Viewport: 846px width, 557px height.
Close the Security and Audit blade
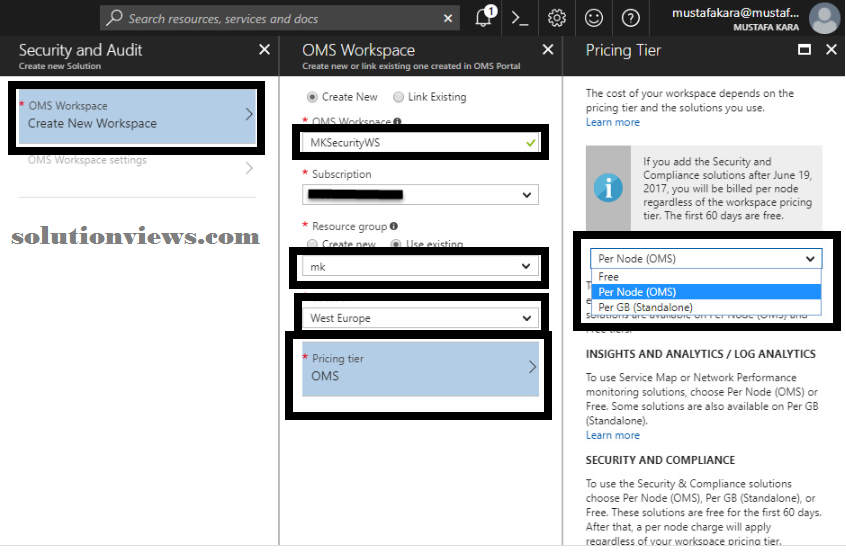[x=264, y=50]
